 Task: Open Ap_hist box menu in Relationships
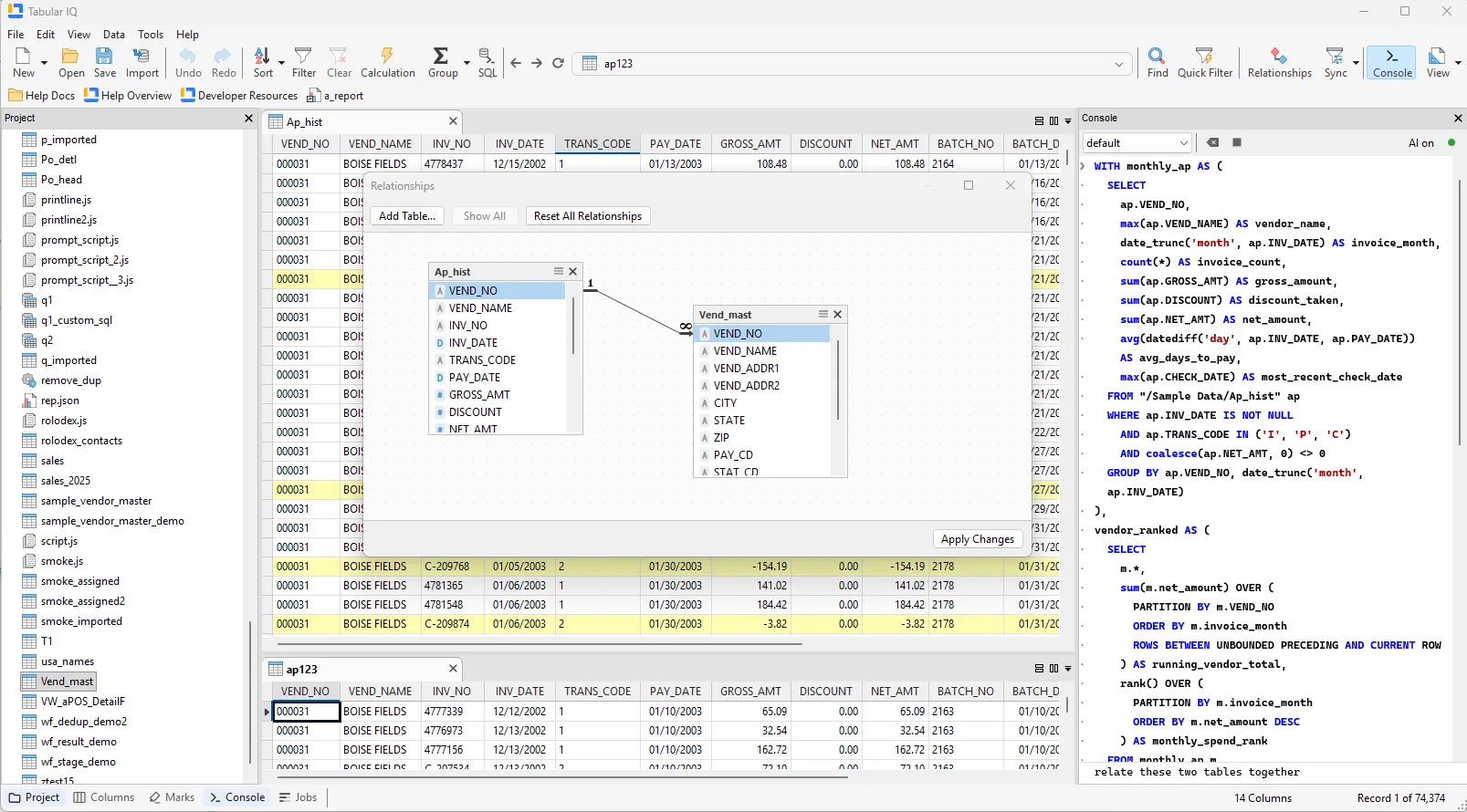558,271
